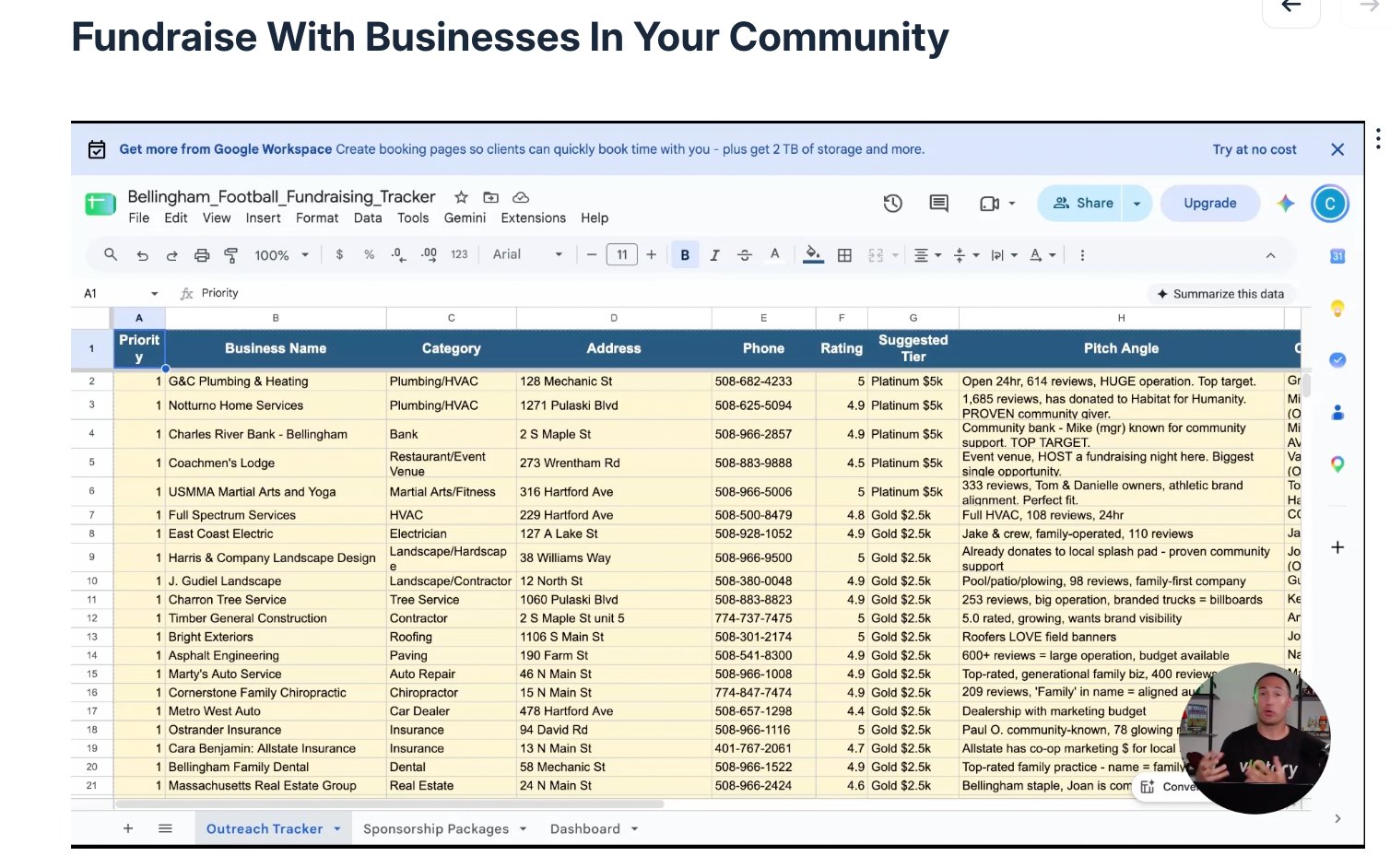
Task: Click the Upgrade button
Action: coord(1209,204)
